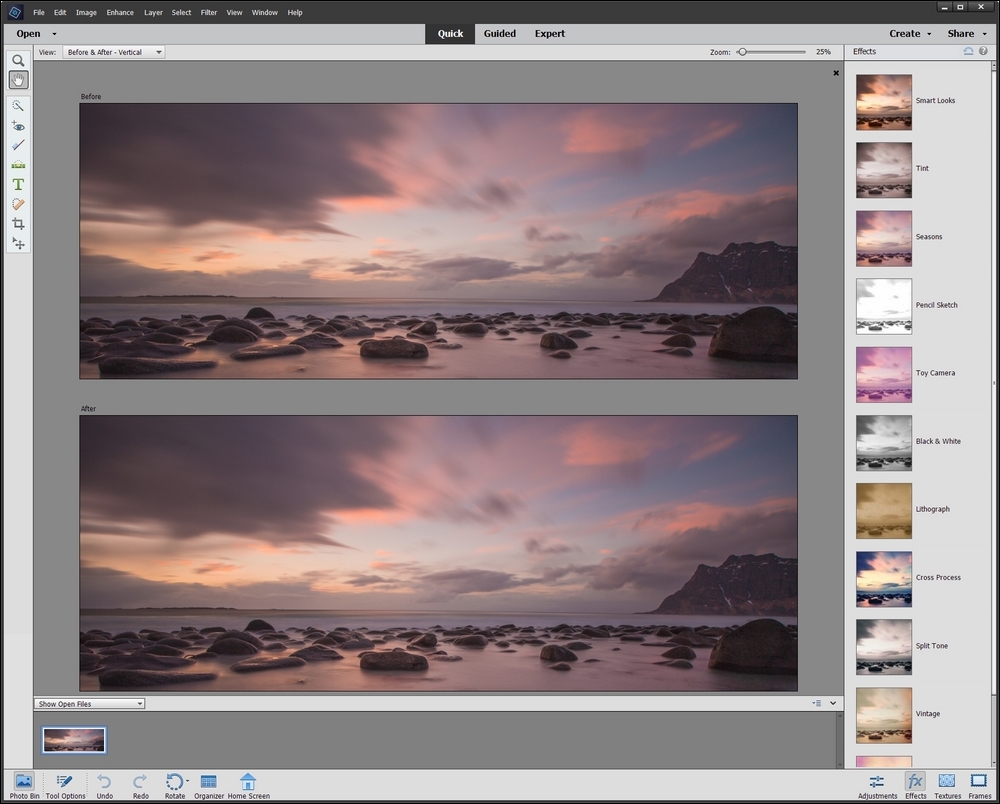Open the Window menu
Viewport: 1000px width, 804px height.
pyautogui.click(x=264, y=13)
